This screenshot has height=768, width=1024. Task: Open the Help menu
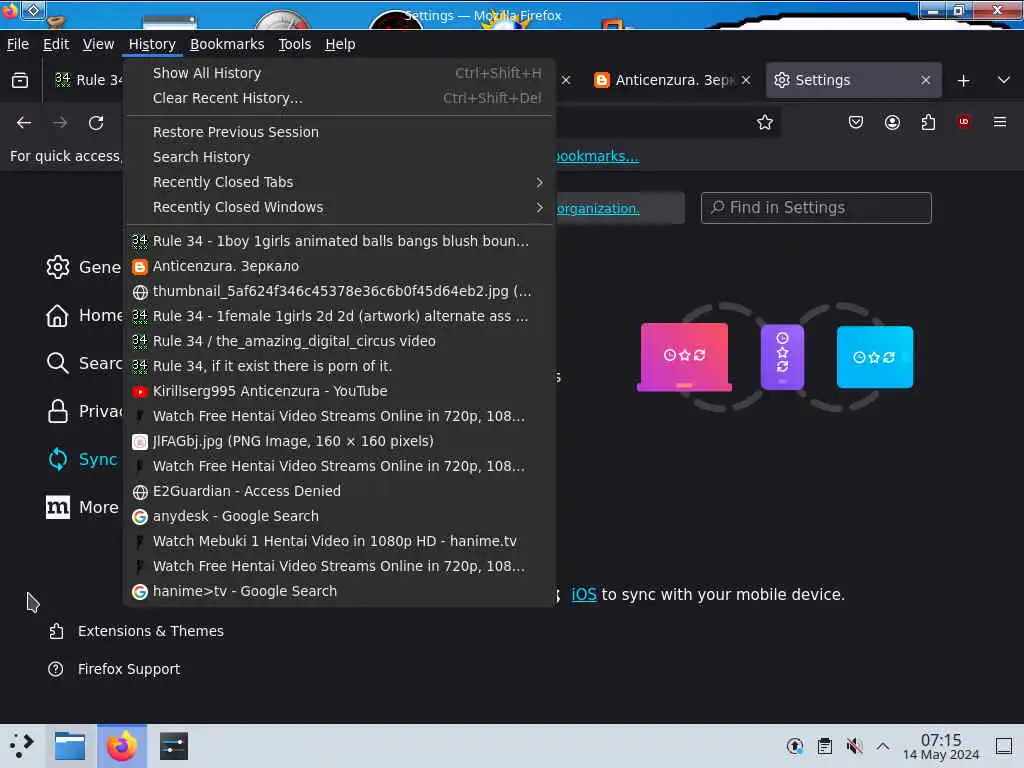point(340,44)
